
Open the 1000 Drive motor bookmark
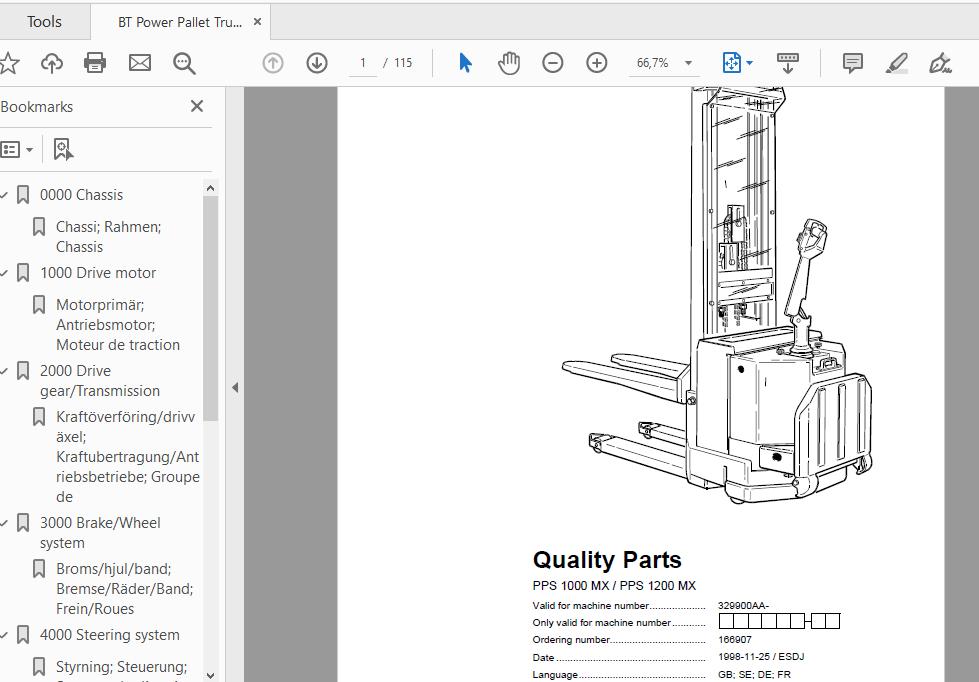tap(98, 273)
